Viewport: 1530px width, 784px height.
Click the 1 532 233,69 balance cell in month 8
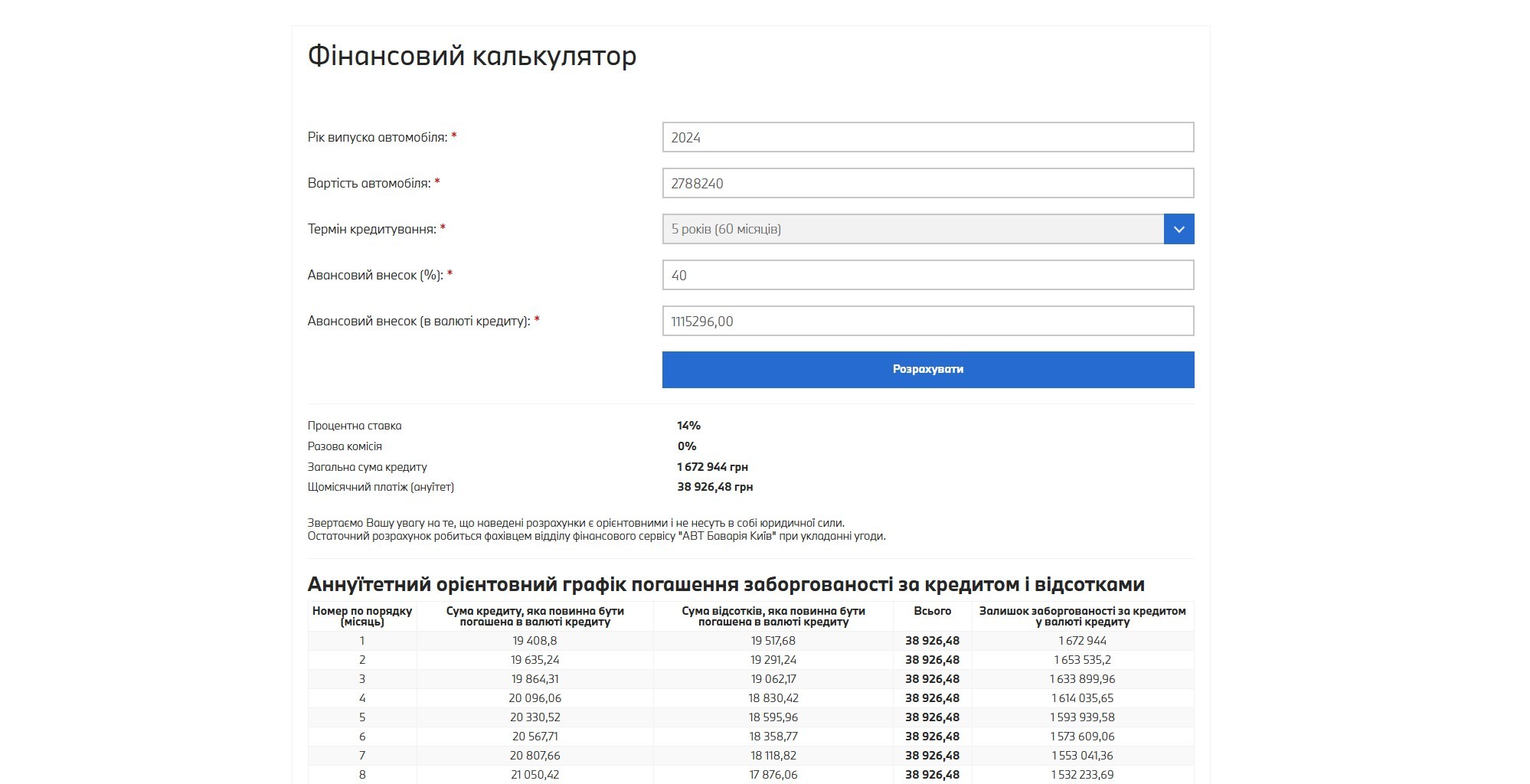[x=1082, y=775]
